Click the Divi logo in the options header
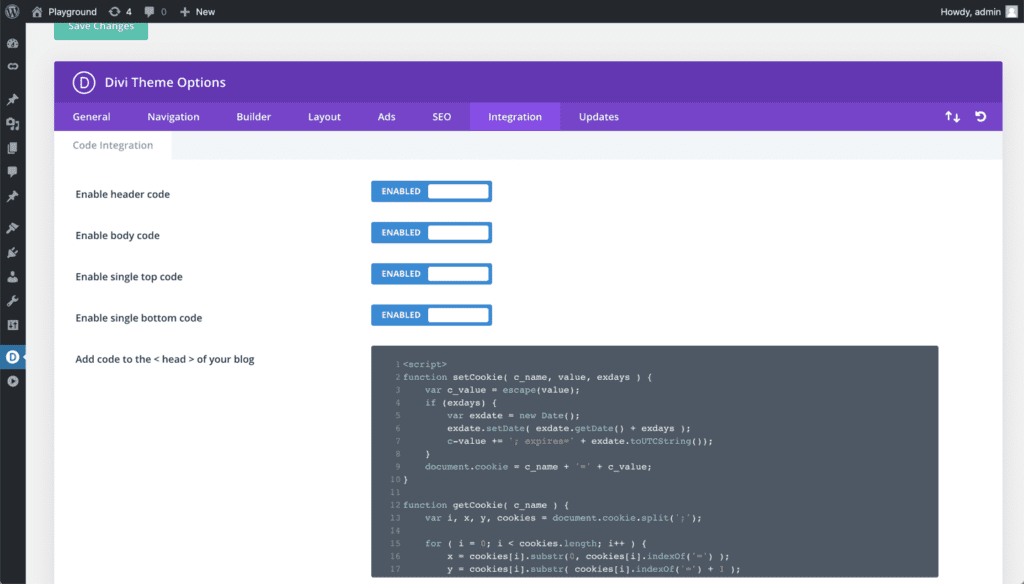This screenshot has width=1024, height=584. [84, 83]
